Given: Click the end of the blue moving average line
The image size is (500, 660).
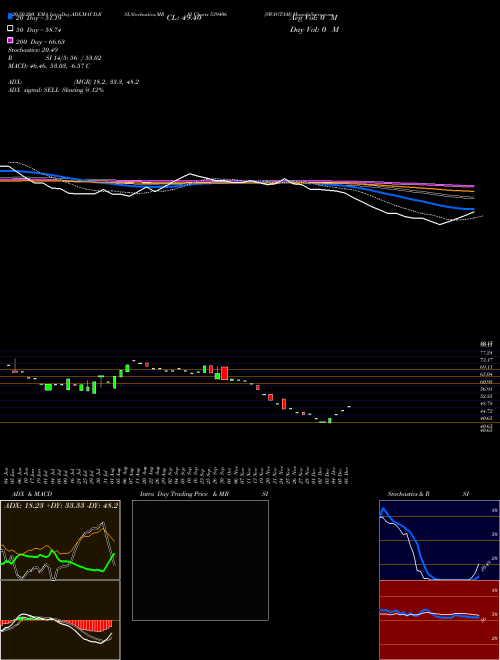Looking at the screenshot, I should coord(473,209).
